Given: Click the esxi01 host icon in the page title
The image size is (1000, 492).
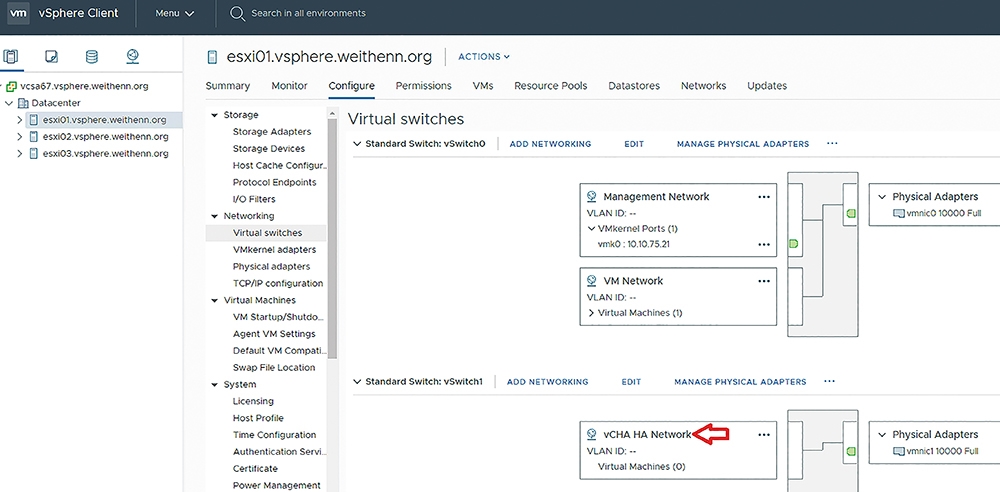Looking at the screenshot, I should coord(212,57).
